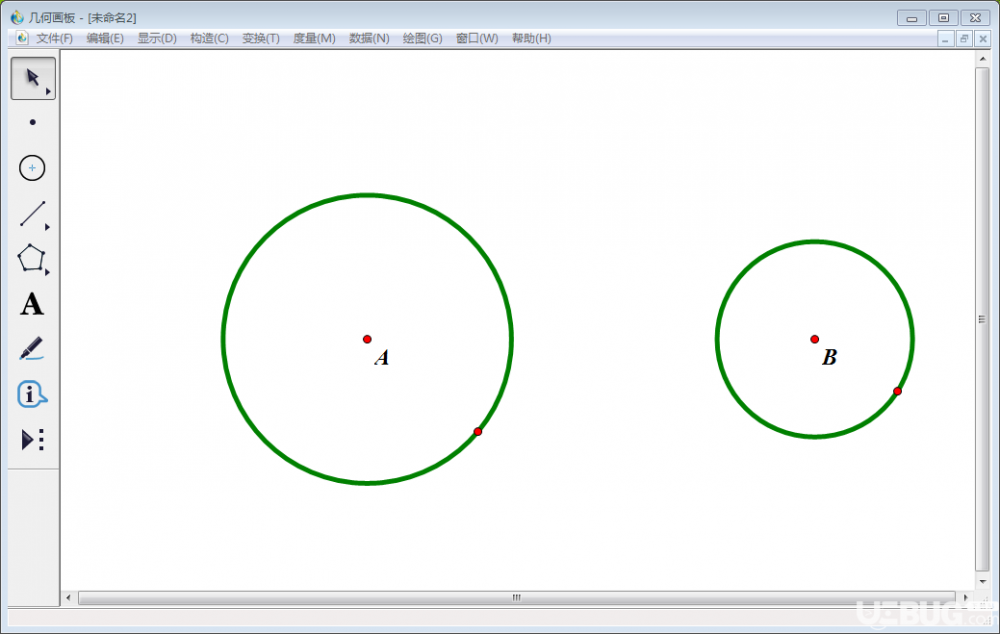The image size is (1000, 634).
Task: Open the 文件(F) menu
Action: coord(54,38)
